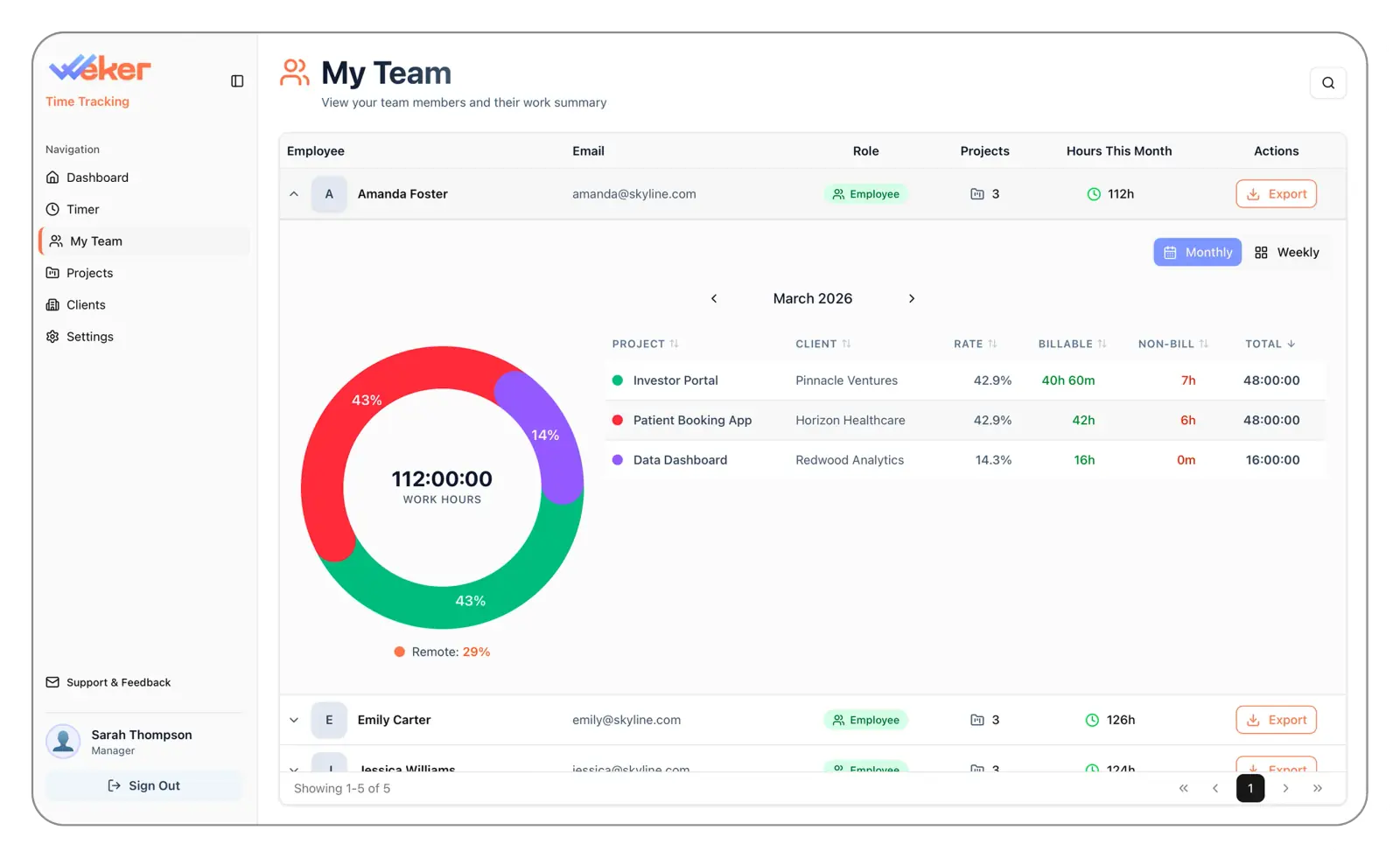Click the clock icon next to 112h
The width and height of the screenshot is (1400, 858).
[x=1094, y=193]
